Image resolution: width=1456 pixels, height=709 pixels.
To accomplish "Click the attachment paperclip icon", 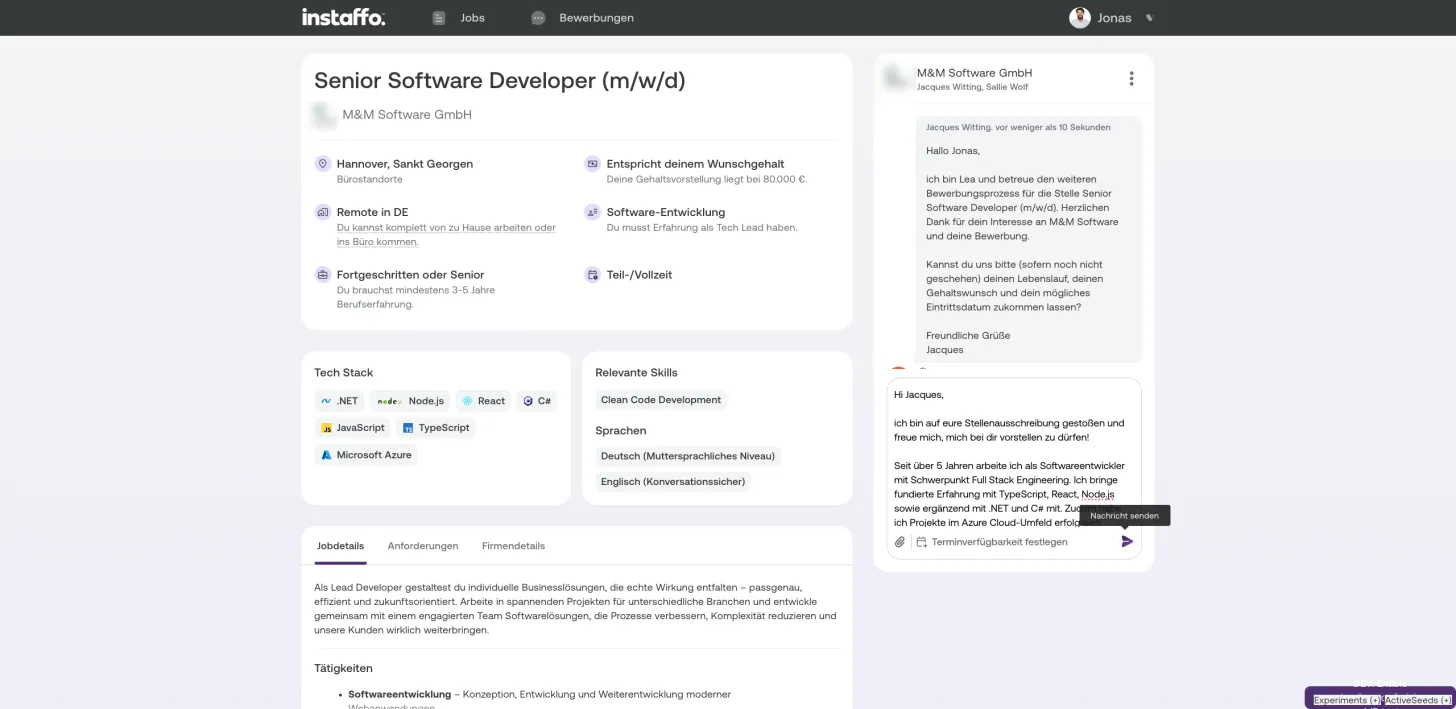I will (x=899, y=542).
